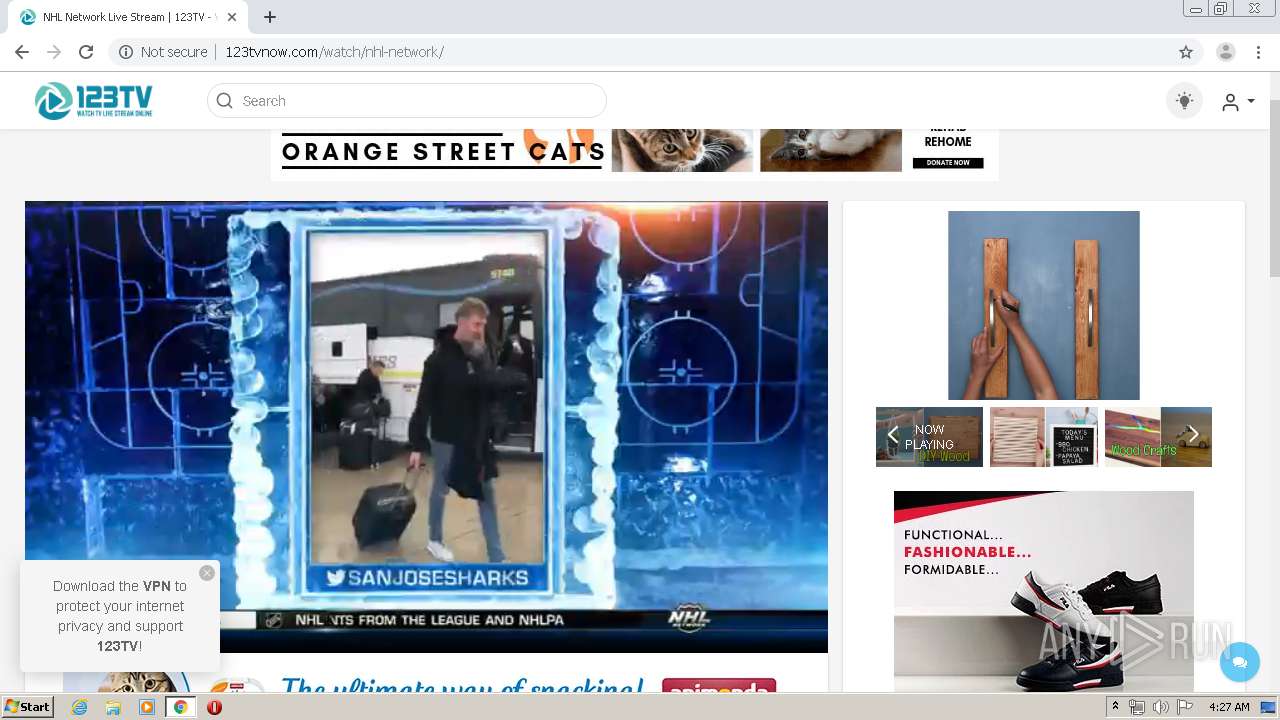The height and width of the screenshot is (720, 1280).
Task: Focus the Search input field
Action: click(407, 101)
